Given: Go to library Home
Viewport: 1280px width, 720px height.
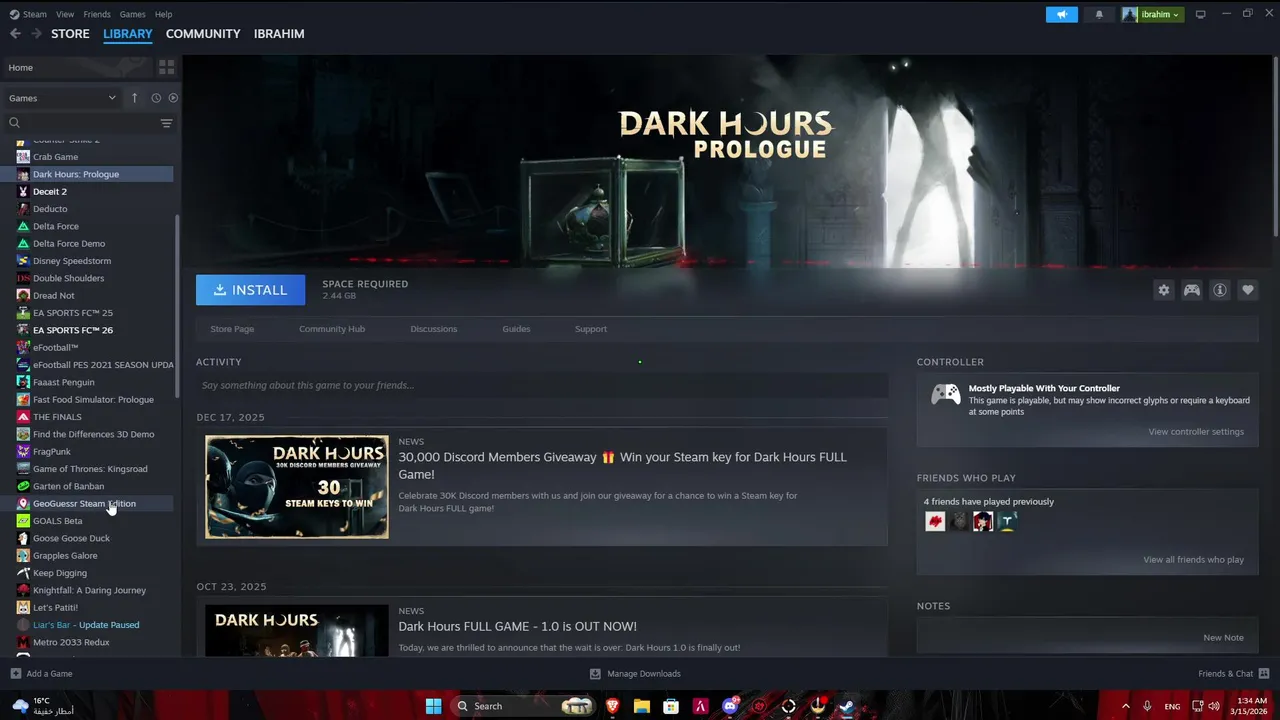Looking at the screenshot, I should point(77,67).
